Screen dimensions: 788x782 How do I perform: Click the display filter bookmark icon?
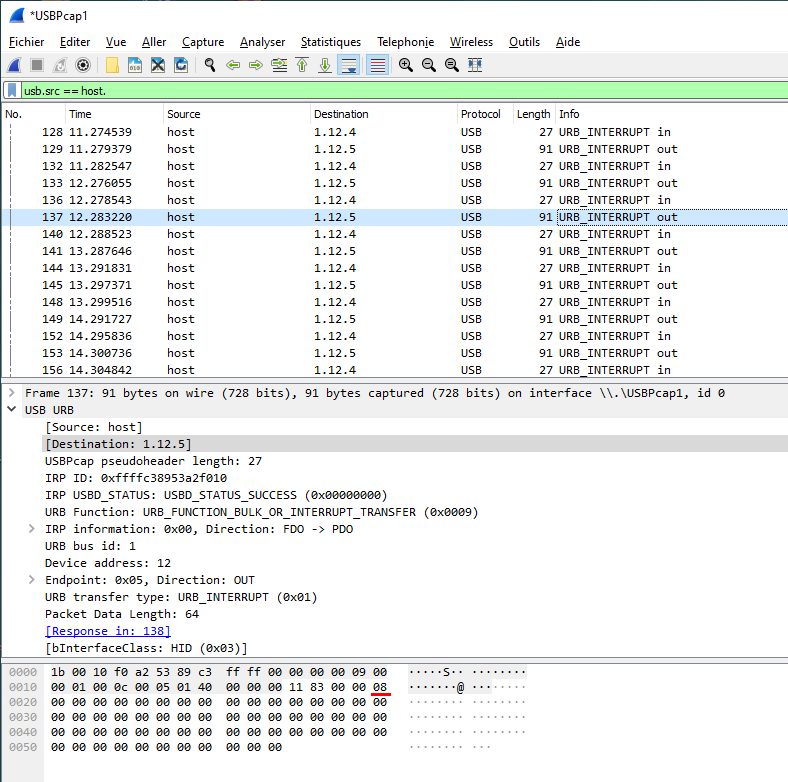point(12,91)
